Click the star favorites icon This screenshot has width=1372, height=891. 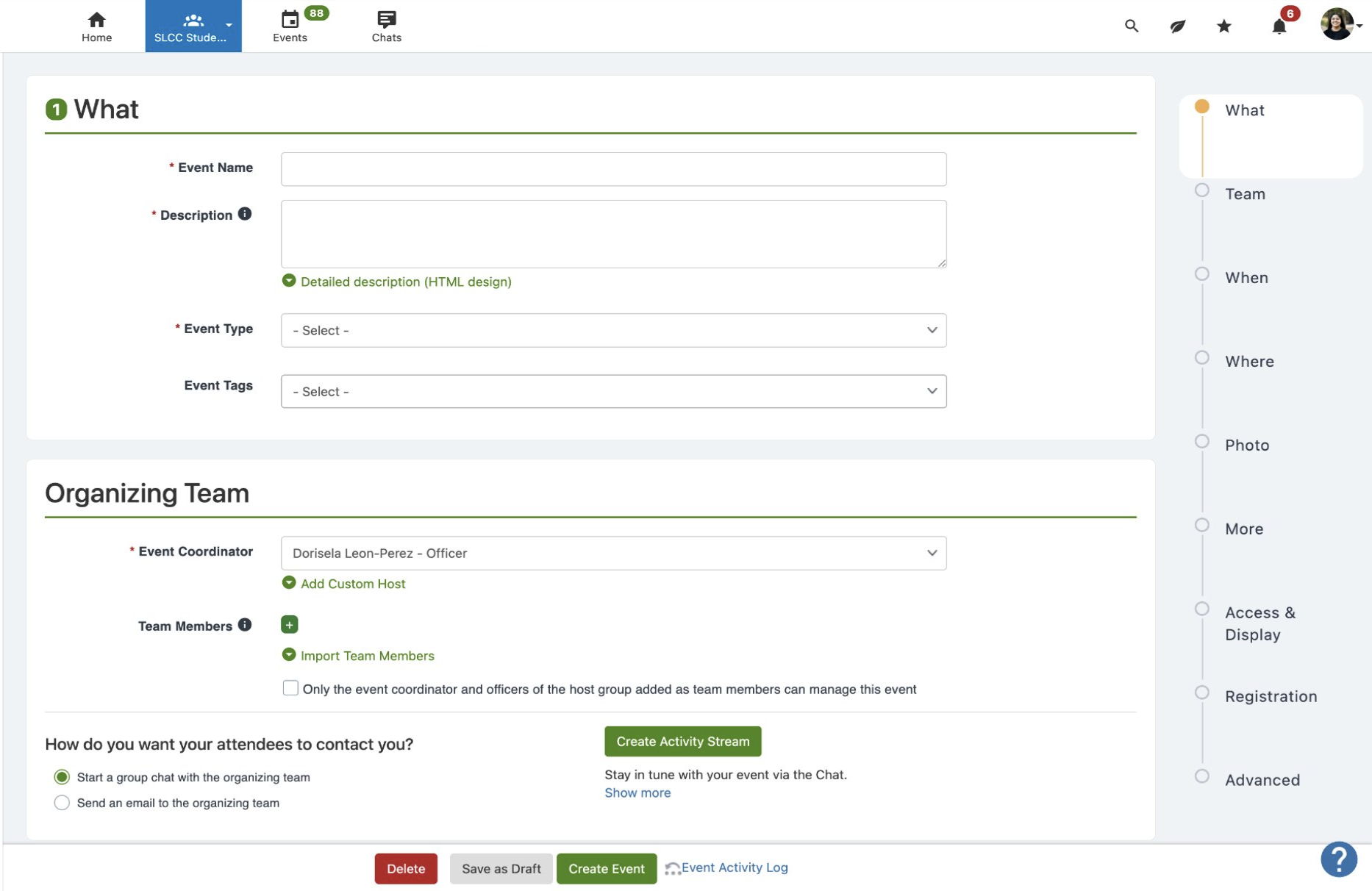(1223, 26)
